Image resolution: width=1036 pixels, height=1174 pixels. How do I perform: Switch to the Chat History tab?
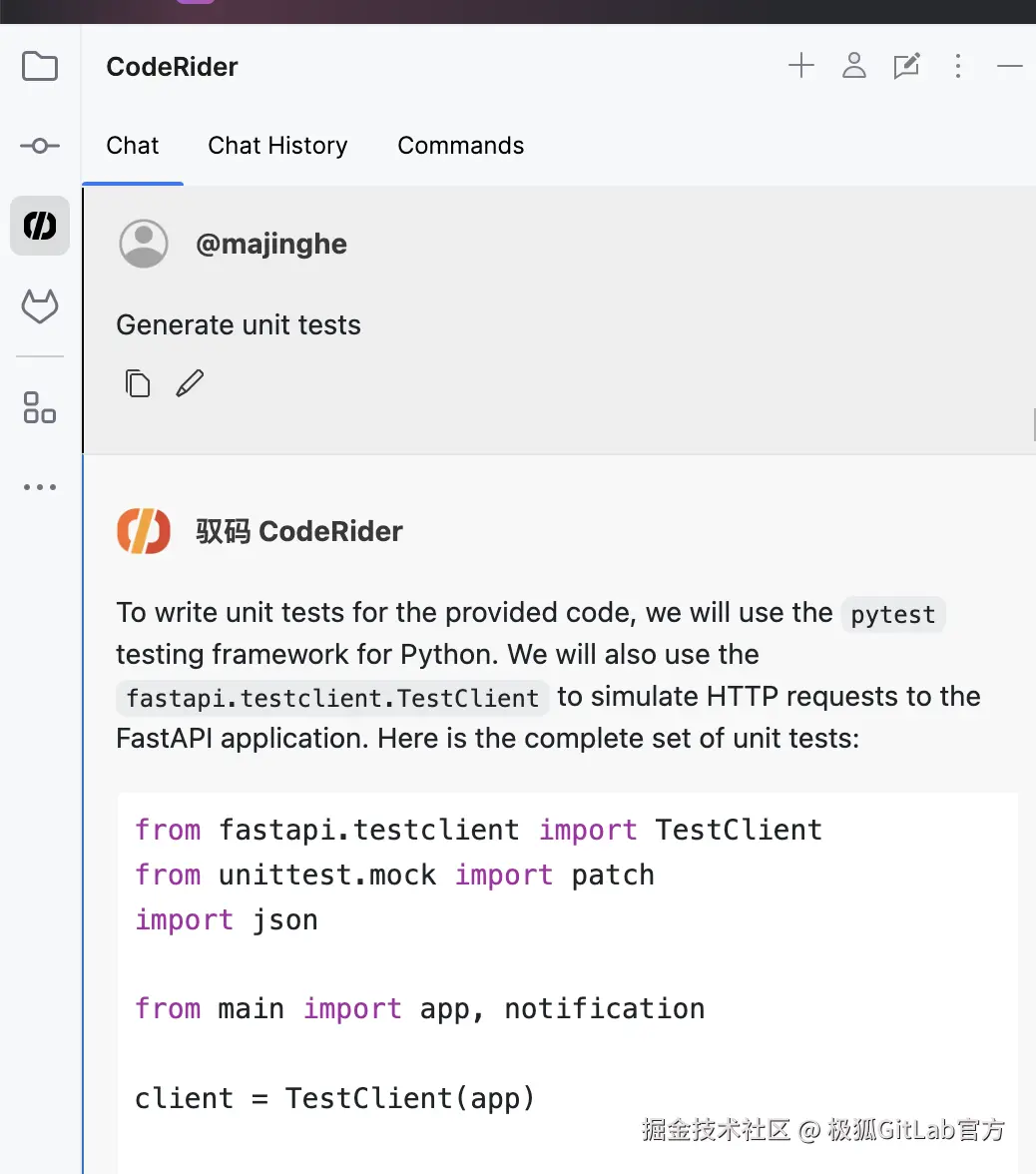pyautogui.click(x=277, y=146)
